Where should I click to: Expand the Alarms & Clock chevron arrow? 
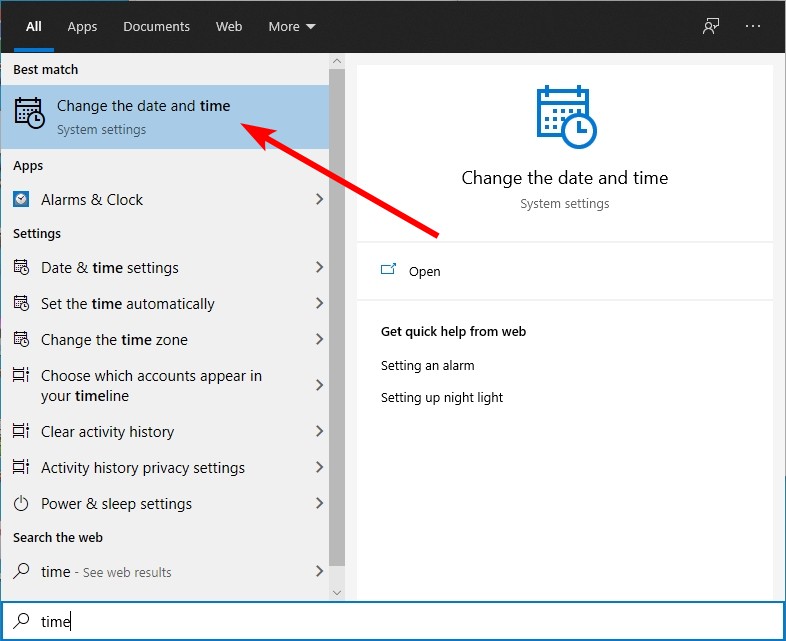(319, 199)
